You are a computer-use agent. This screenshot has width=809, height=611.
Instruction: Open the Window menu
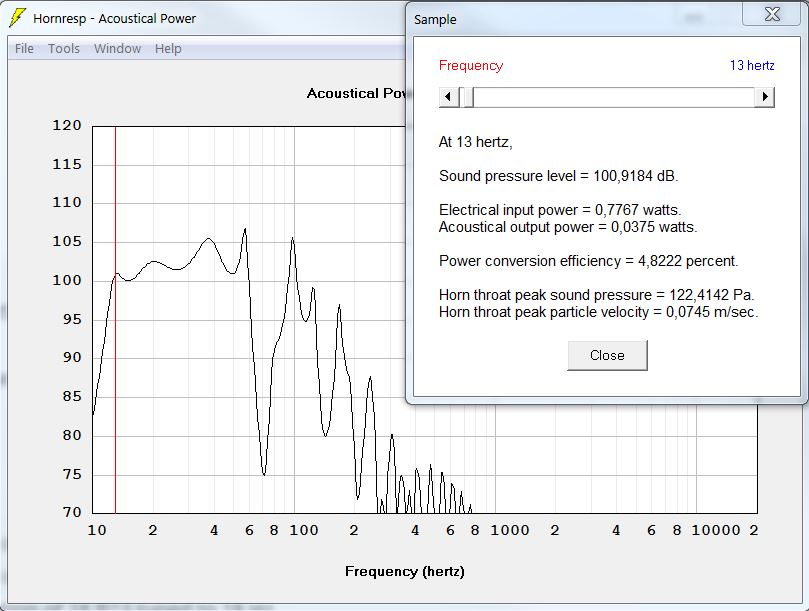(x=117, y=49)
